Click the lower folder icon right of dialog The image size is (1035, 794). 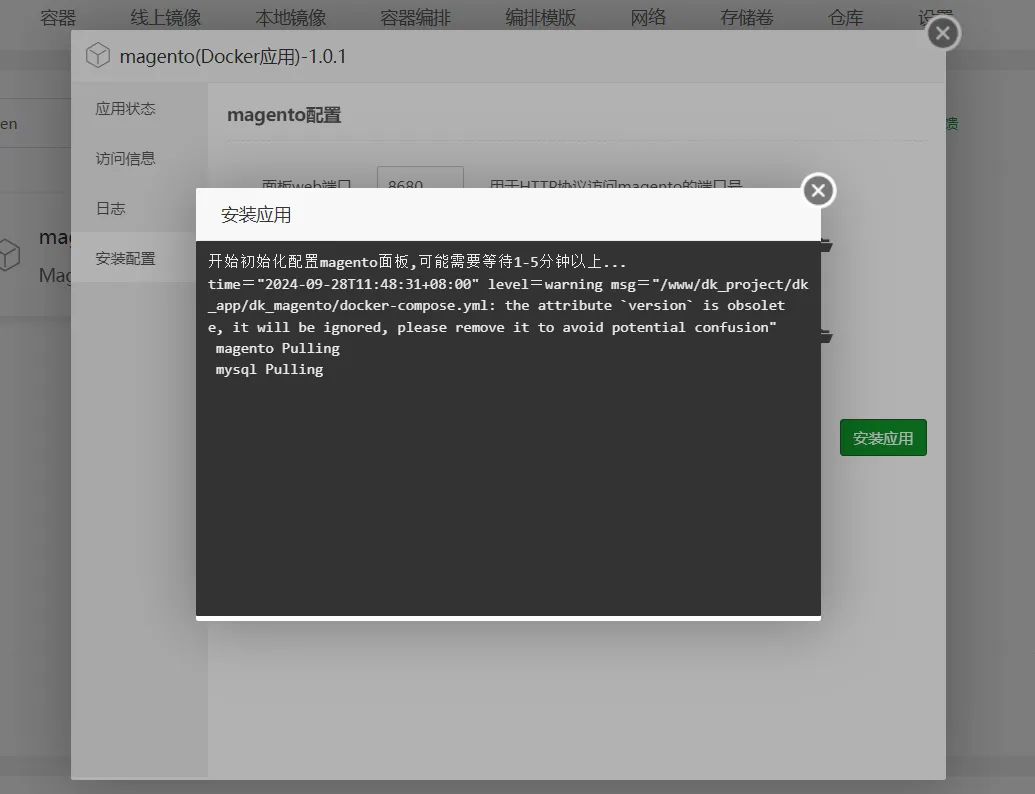(826, 337)
